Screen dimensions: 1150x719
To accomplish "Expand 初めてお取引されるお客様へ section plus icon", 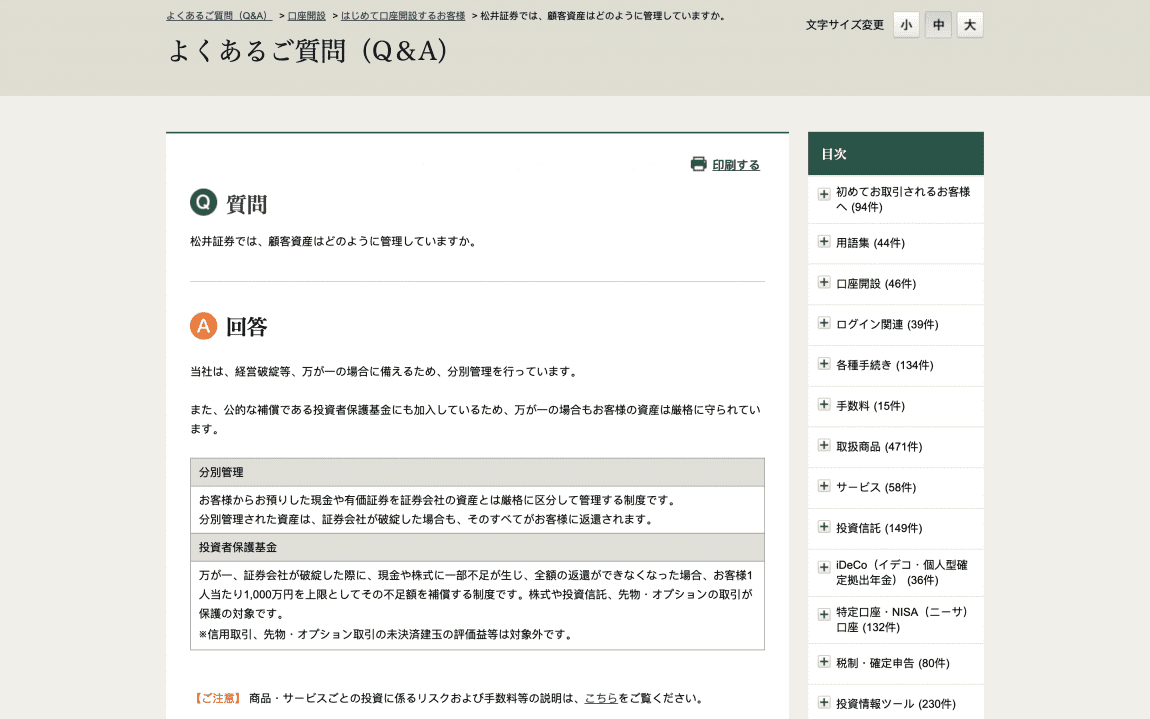I will pyautogui.click(x=824, y=194).
